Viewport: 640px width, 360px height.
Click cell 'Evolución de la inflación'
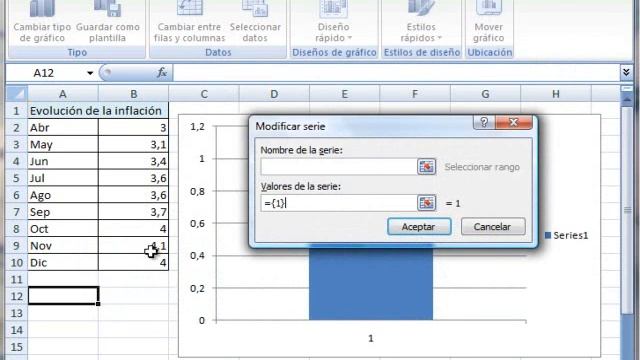tap(98, 111)
